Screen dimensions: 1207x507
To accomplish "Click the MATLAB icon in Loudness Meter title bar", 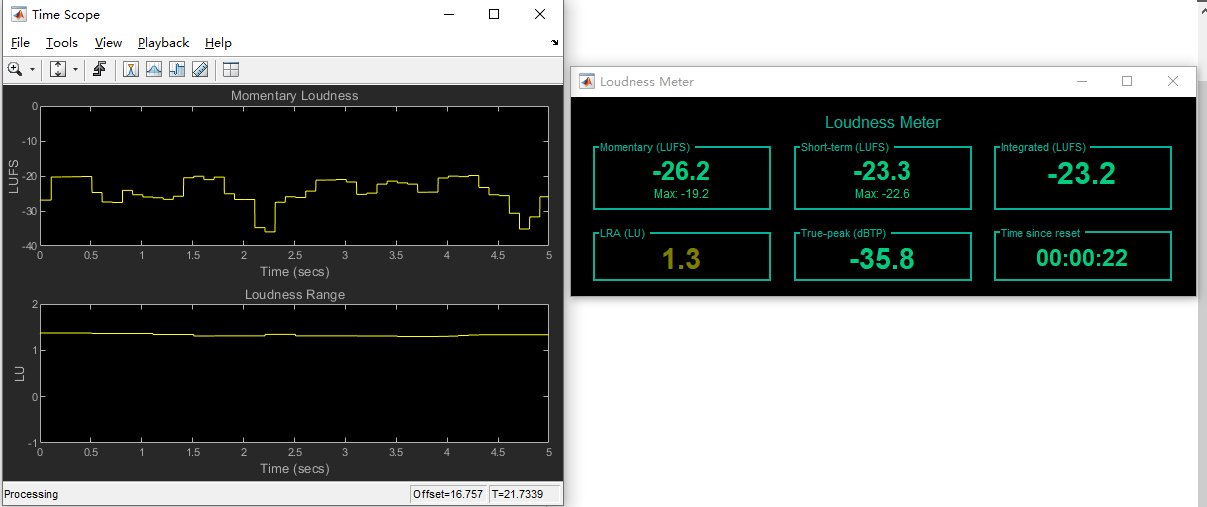I will pos(587,82).
